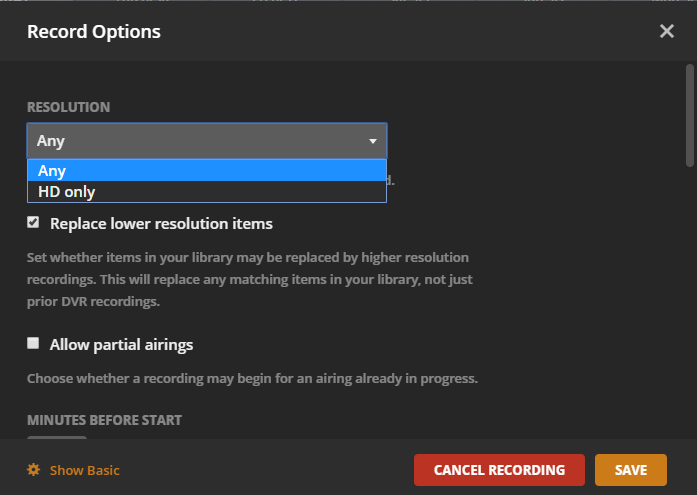Image resolution: width=697 pixels, height=495 pixels.
Task: Click the description about higher resolution recordings
Action: click(247, 279)
